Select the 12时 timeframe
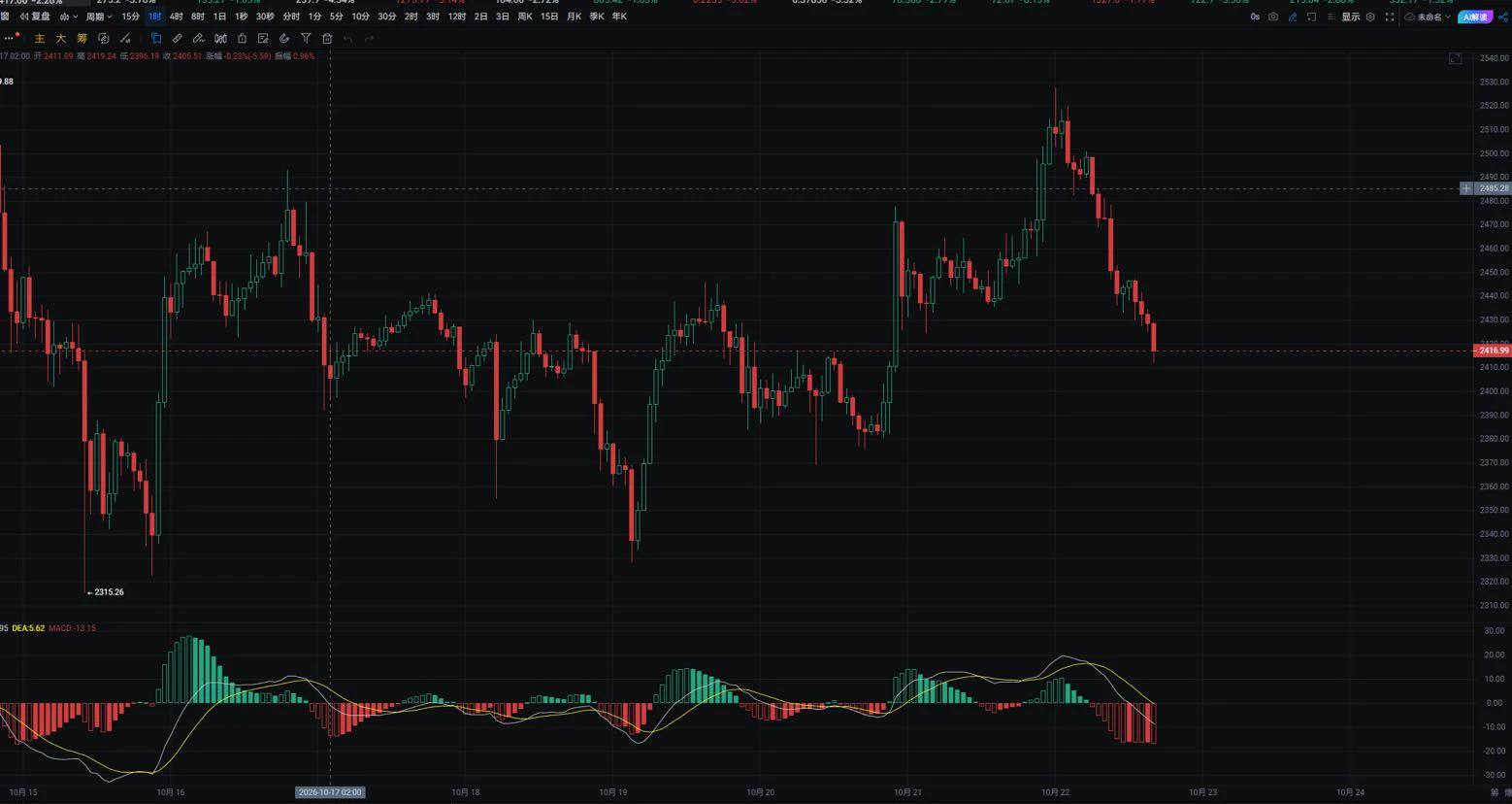 457,17
